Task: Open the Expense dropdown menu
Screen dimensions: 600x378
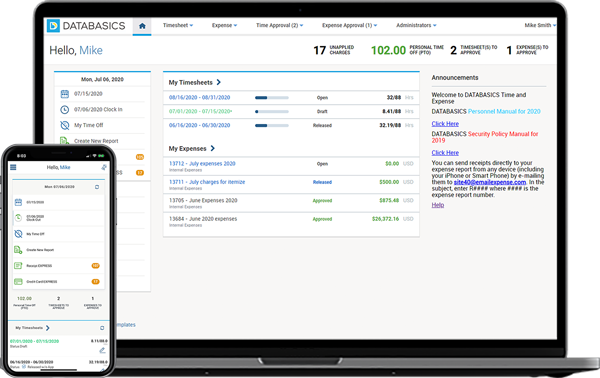Action: coord(225,25)
